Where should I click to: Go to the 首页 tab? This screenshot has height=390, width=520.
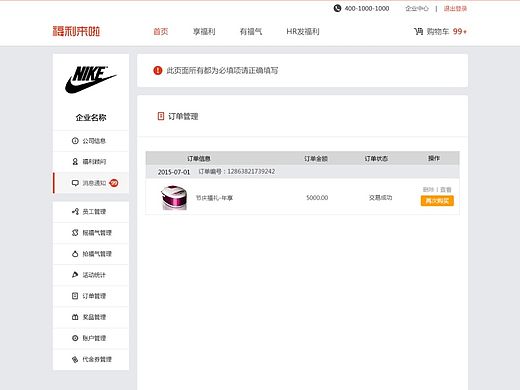click(161, 31)
